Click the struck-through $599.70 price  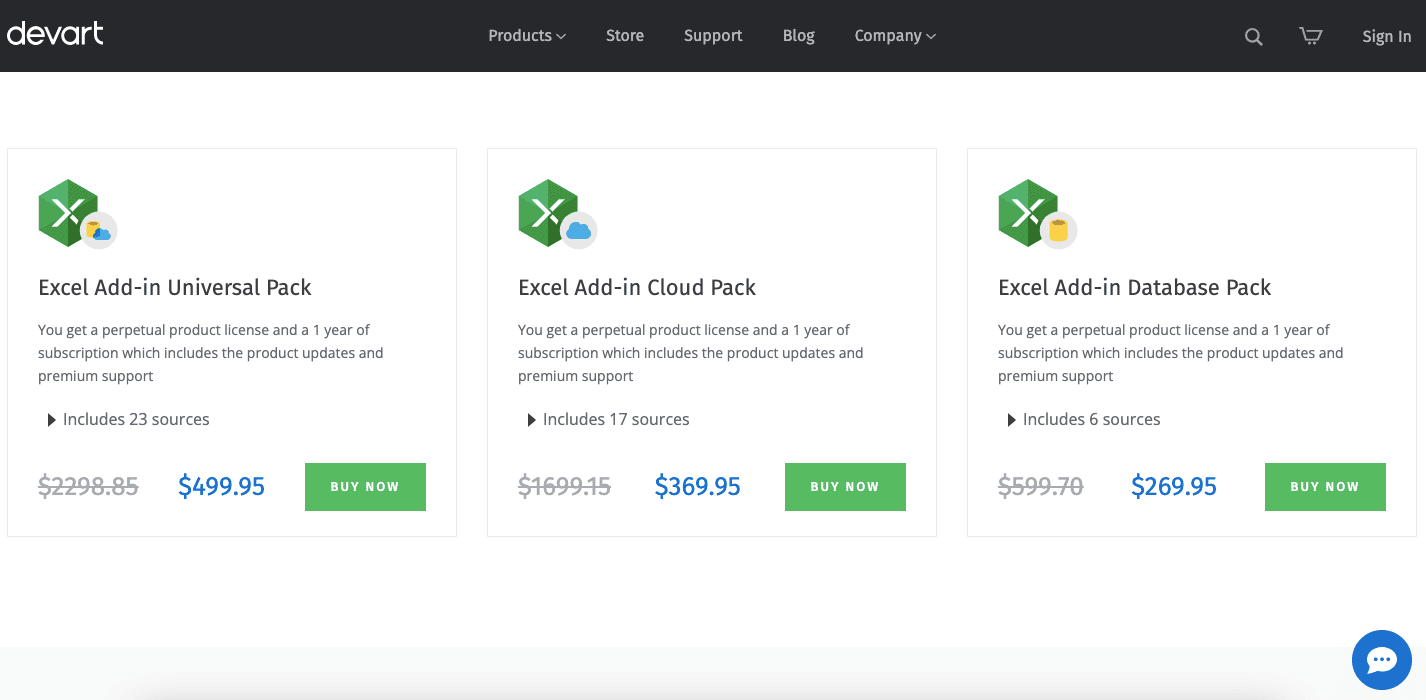pyautogui.click(x=1041, y=487)
